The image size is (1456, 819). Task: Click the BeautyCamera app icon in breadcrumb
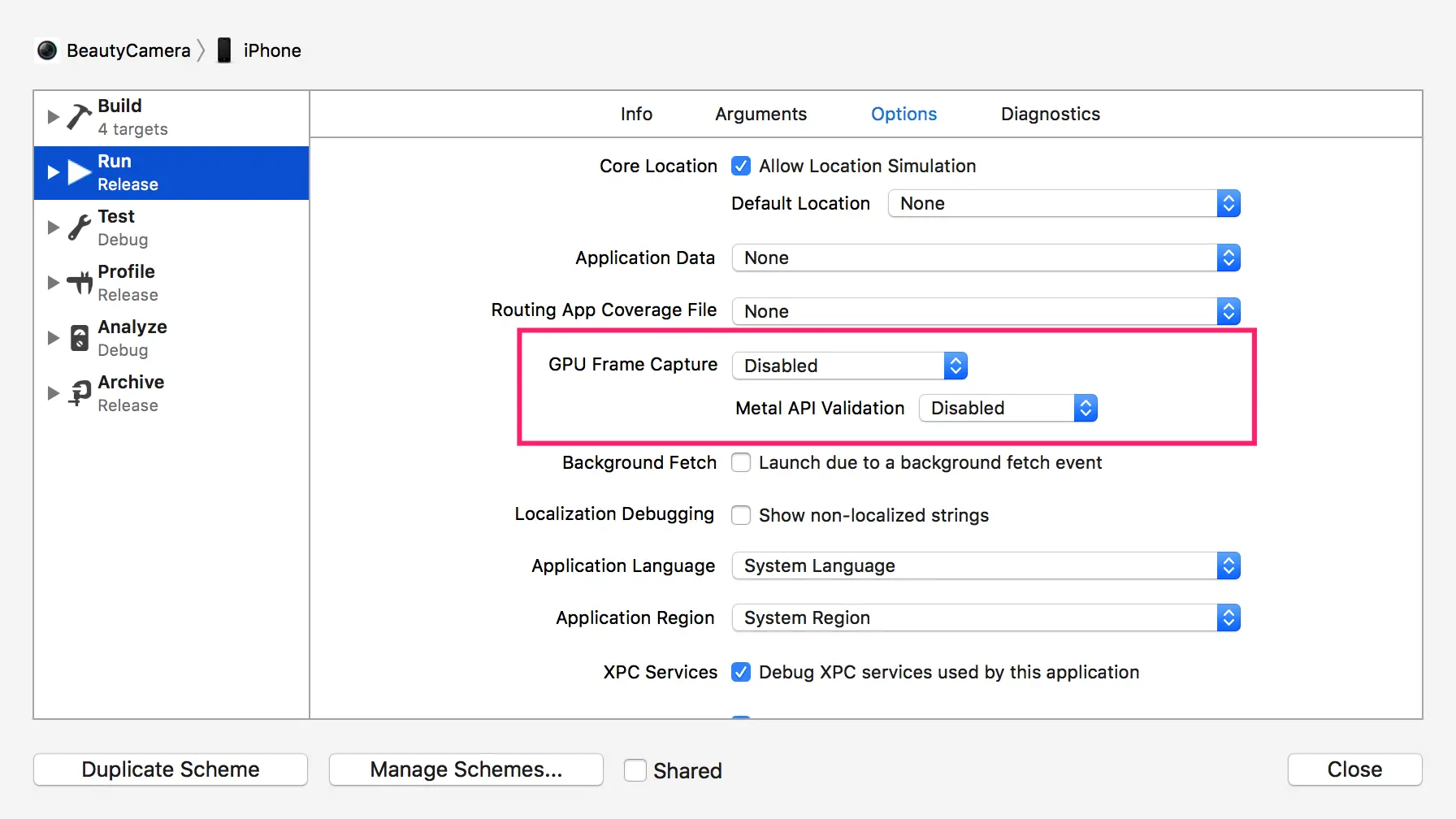47,50
